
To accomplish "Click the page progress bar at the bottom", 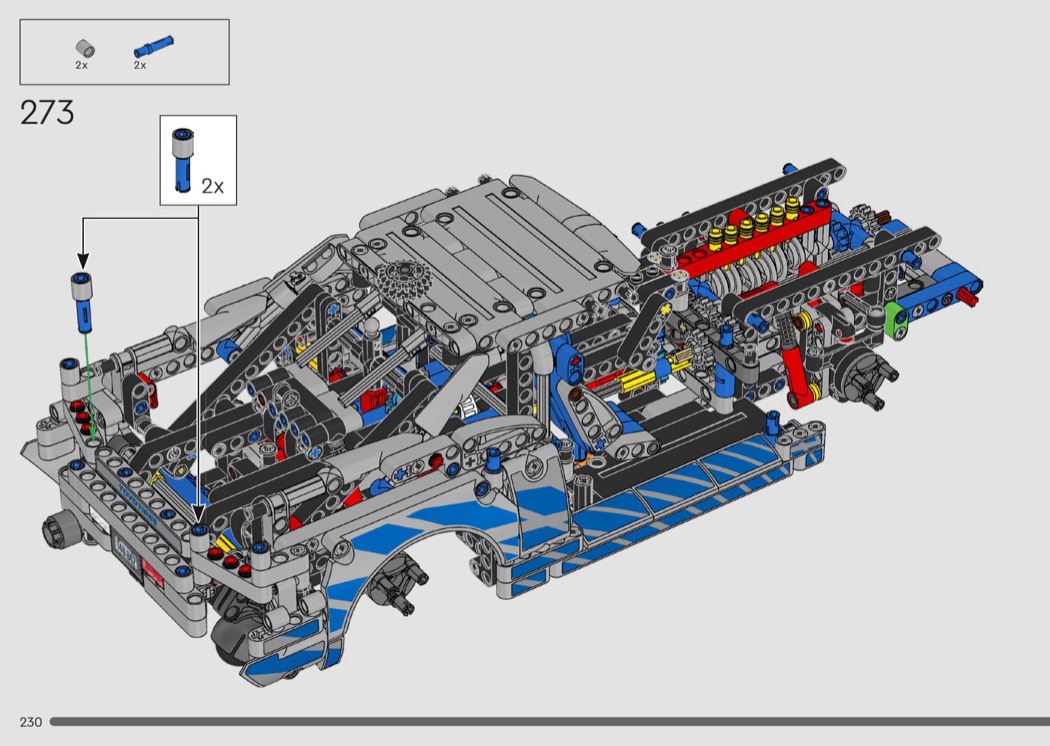I will pos(548,721).
